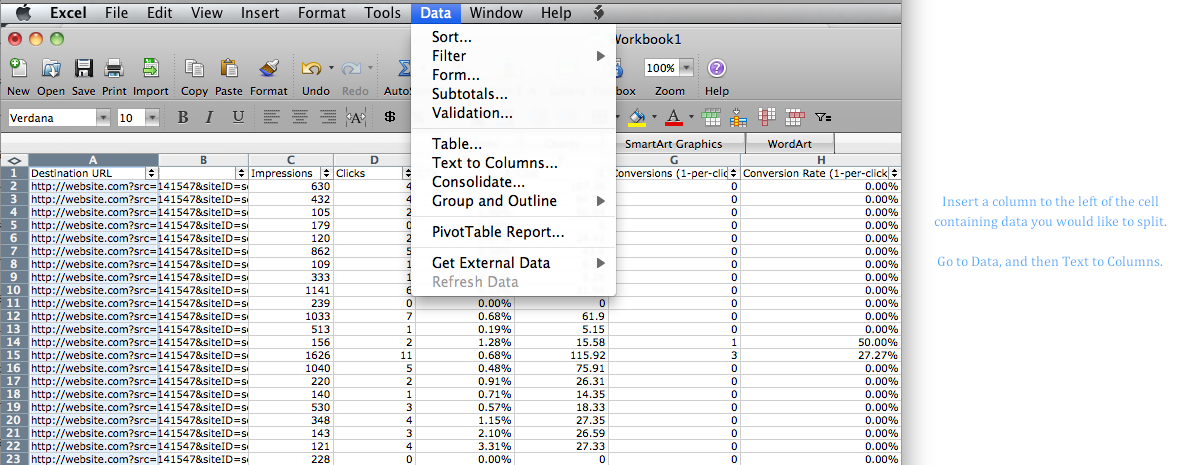Click the AutoSum sigma icon
Viewport: 1190px width, 465px height.
pyautogui.click(x=403, y=69)
